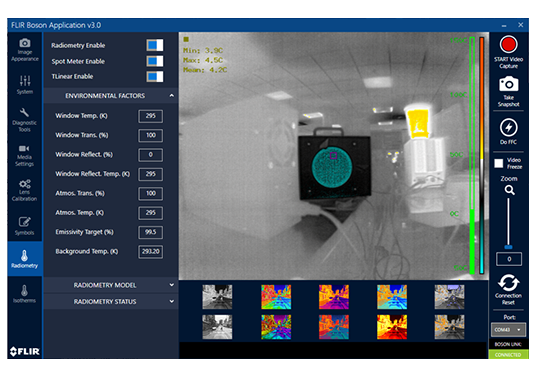Select the gray-with-orange palette thumbnail bottom right
This screenshot has height=370, width=536.
pos(449,327)
